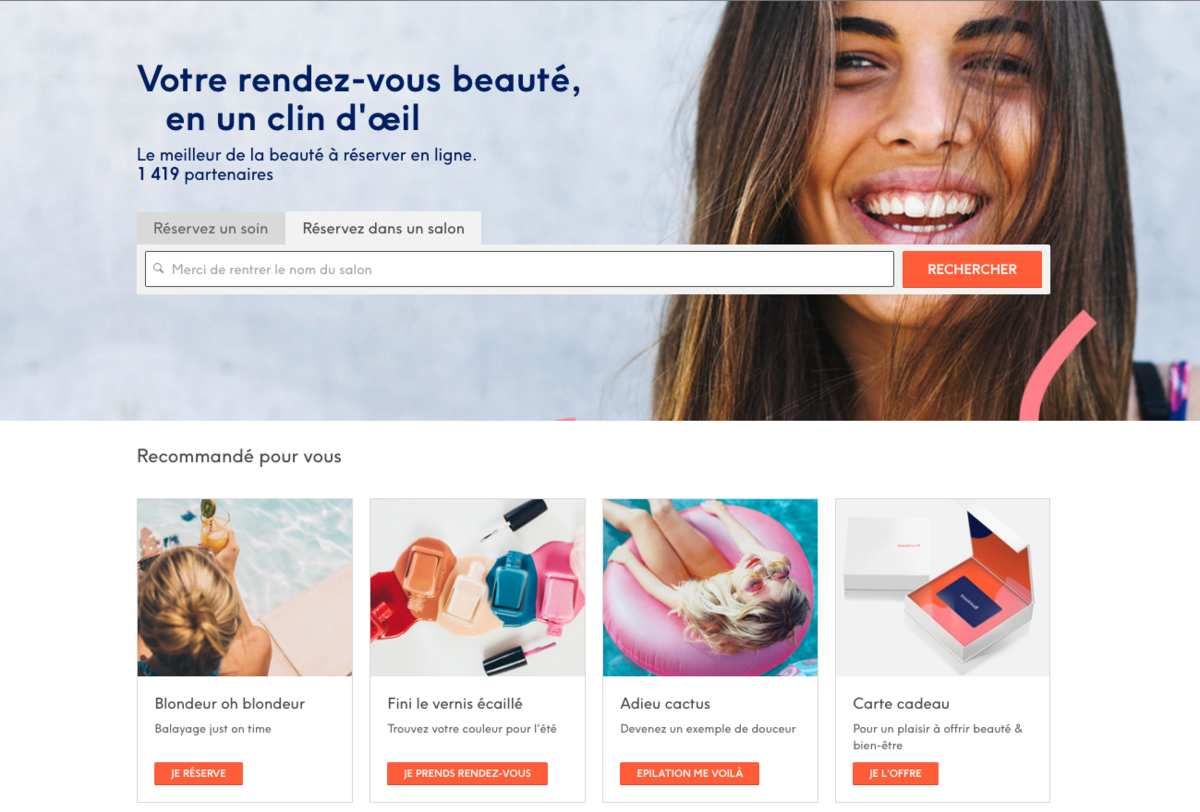Click the 1 419 partenaires text

[x=205, y=175]
